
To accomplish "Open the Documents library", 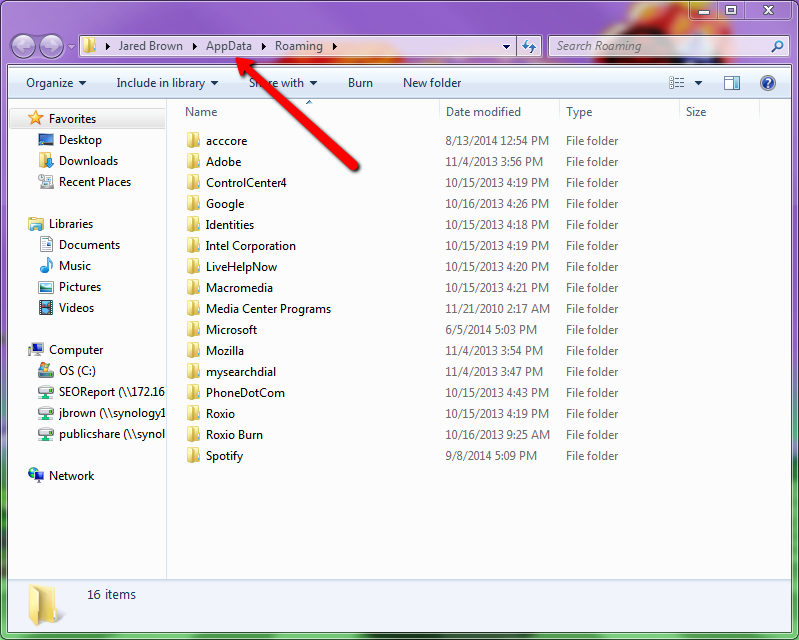I will (x=90, y=245).
